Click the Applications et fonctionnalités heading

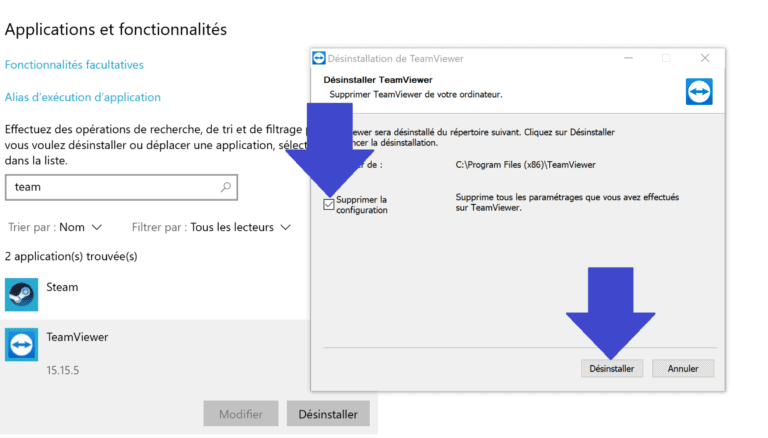(x=116, y=29)
